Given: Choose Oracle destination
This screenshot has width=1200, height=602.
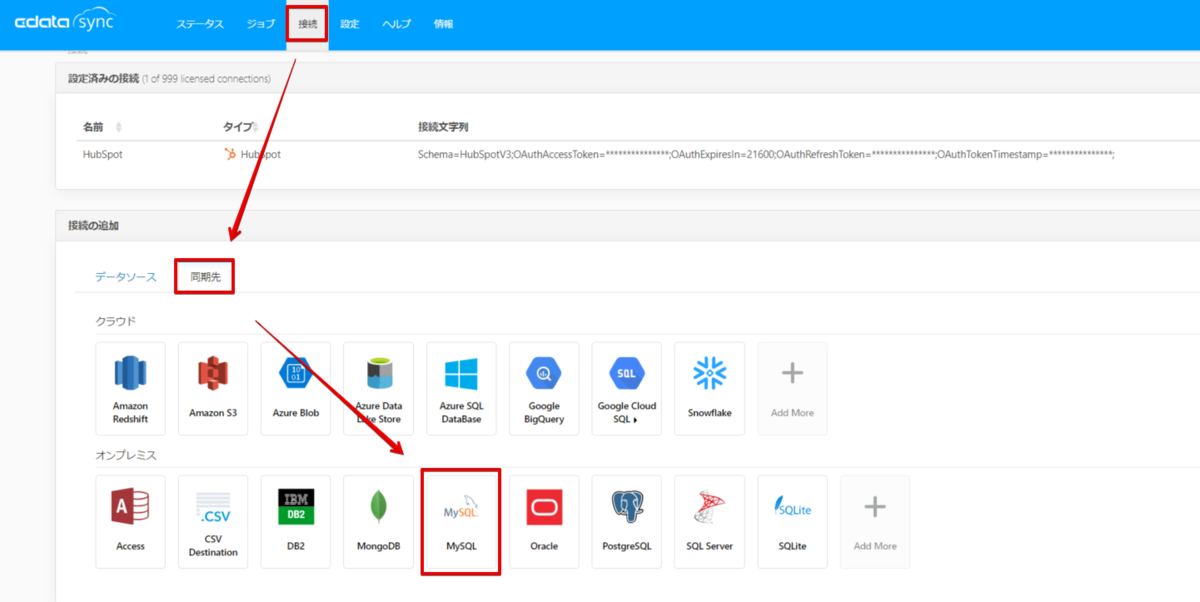Looking at the screenshot, I should point(544,522).
